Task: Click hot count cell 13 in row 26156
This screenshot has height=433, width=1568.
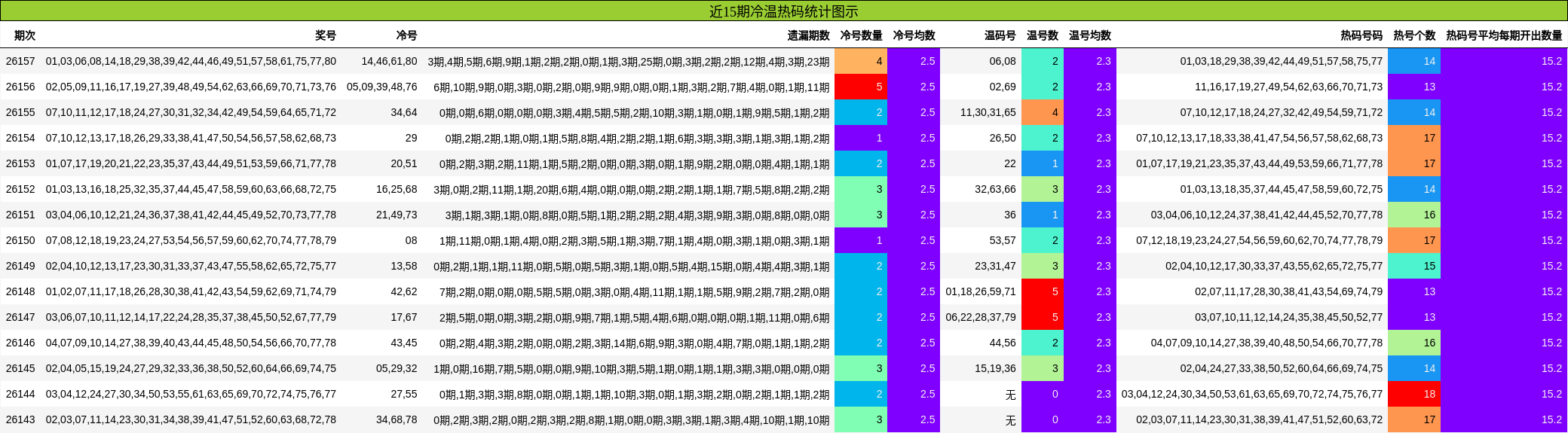Action: pyautogui.click(x=1414, y=87)
